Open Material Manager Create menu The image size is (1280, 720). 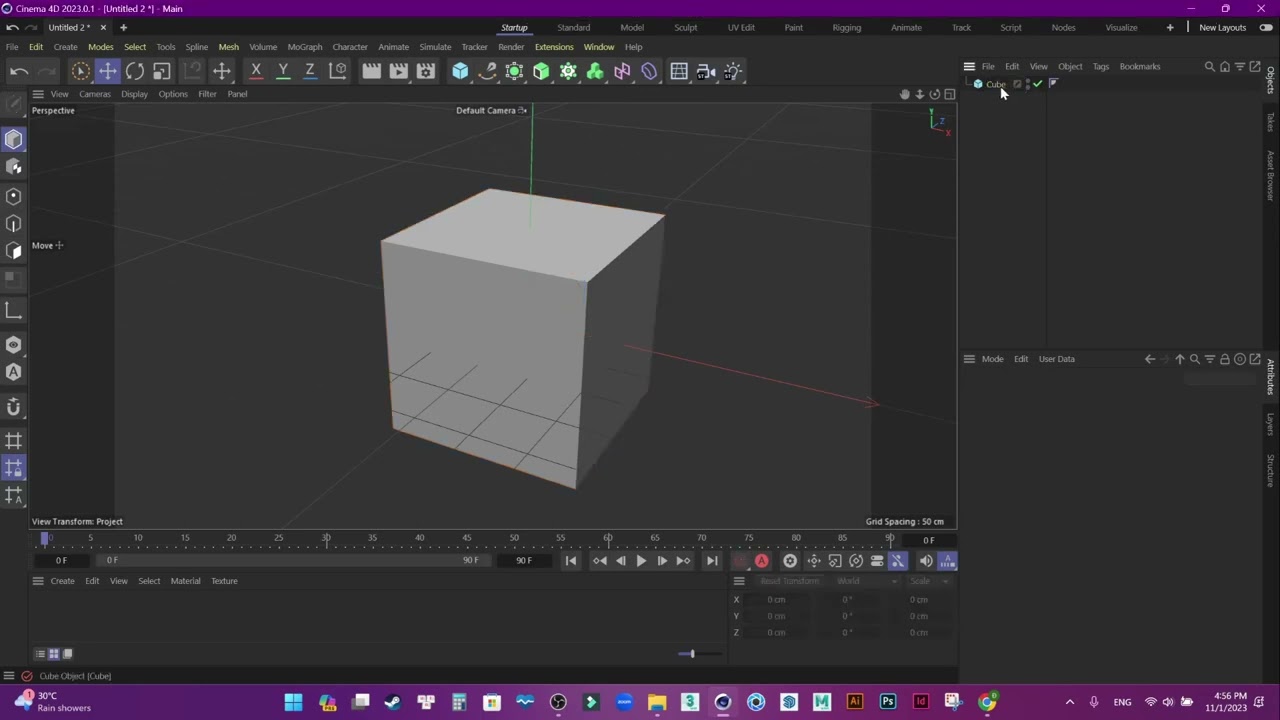pyautogui.click(x=62, y=581)
